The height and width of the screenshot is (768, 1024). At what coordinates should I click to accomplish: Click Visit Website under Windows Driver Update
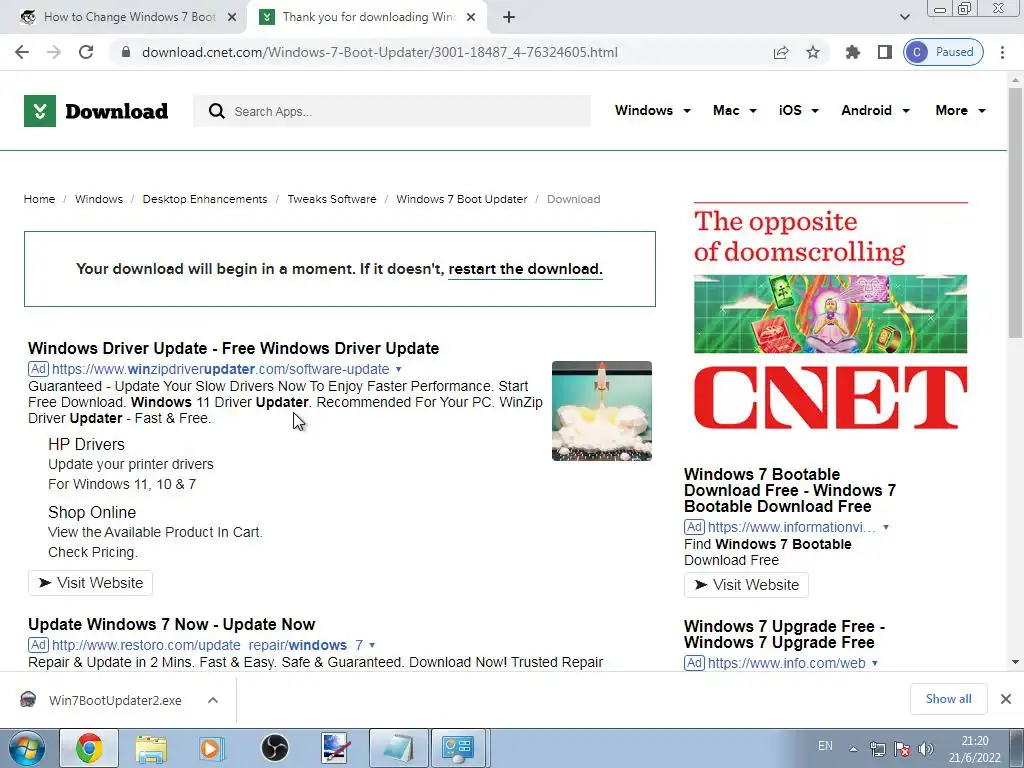click(x=90, y=583)
